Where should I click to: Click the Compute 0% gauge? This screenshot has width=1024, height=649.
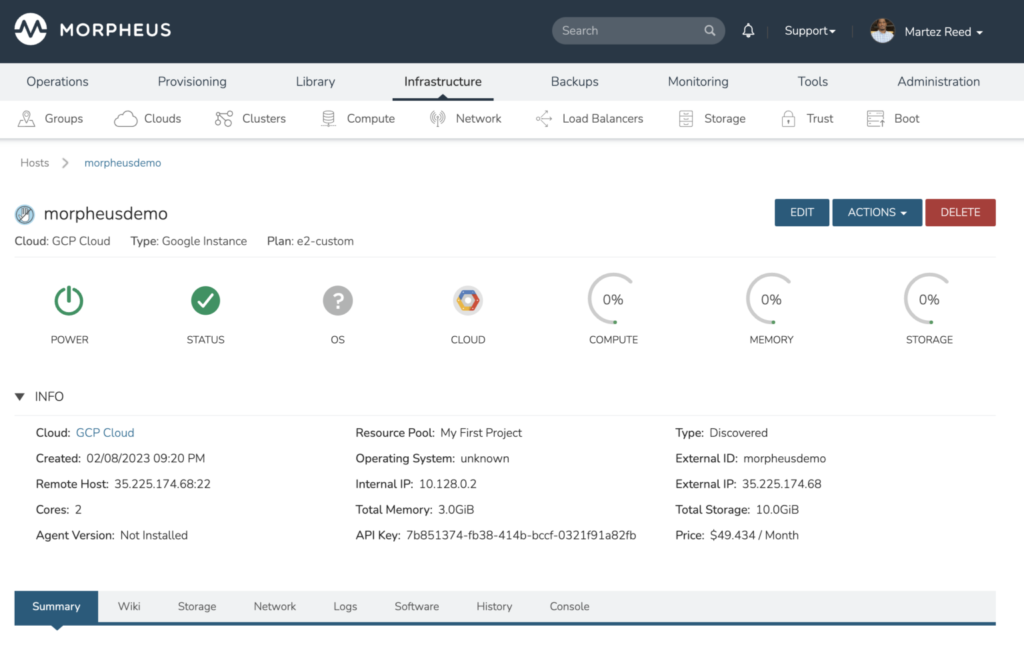point(613,299)
